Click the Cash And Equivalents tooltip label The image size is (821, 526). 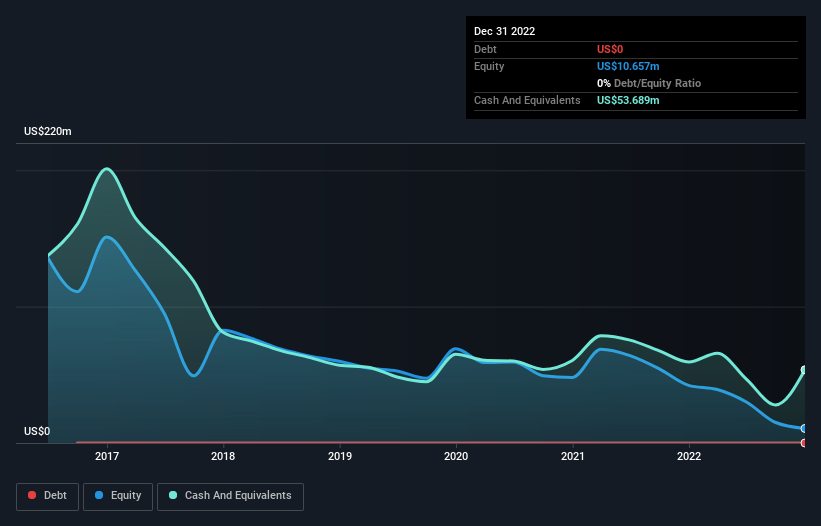tap(527, 100)
